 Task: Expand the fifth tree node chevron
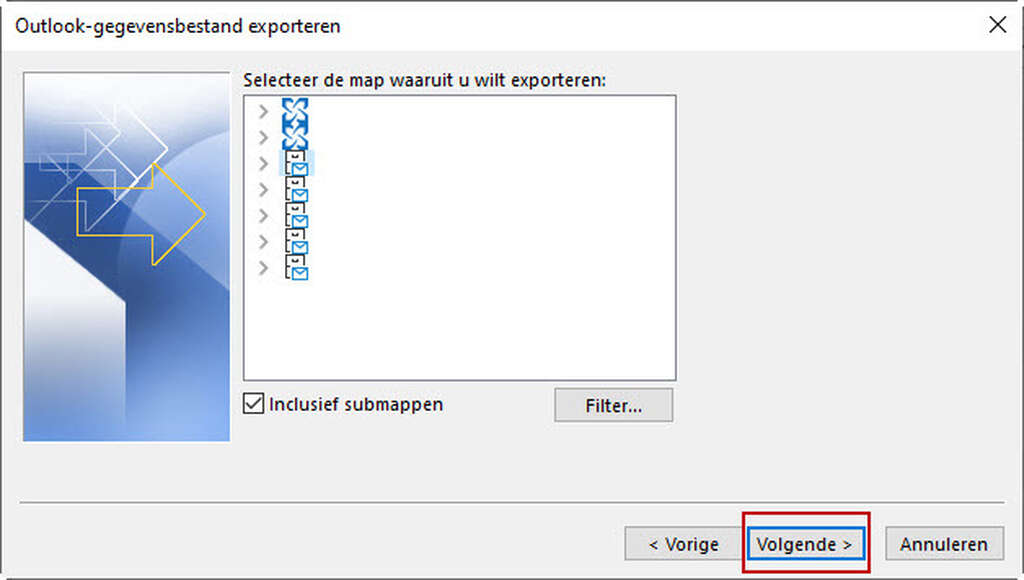[x=263, y=216]
